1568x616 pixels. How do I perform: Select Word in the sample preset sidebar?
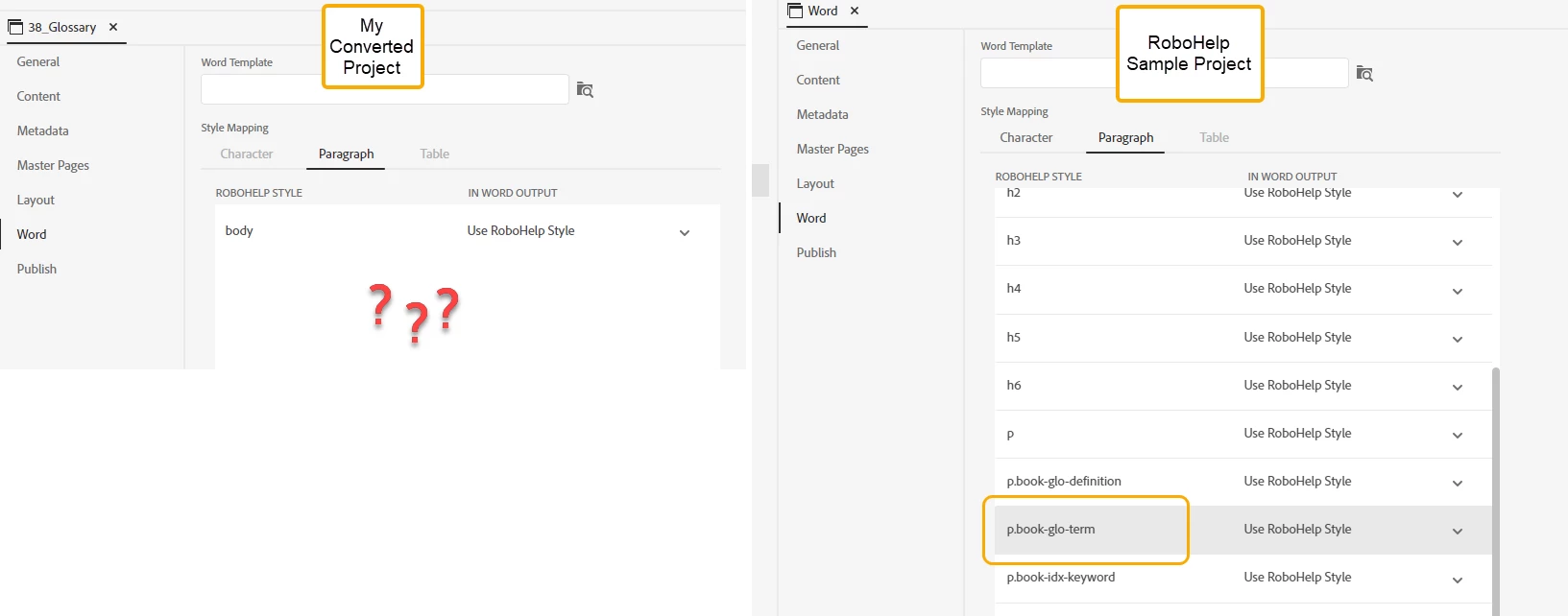[x=811, y=218]
